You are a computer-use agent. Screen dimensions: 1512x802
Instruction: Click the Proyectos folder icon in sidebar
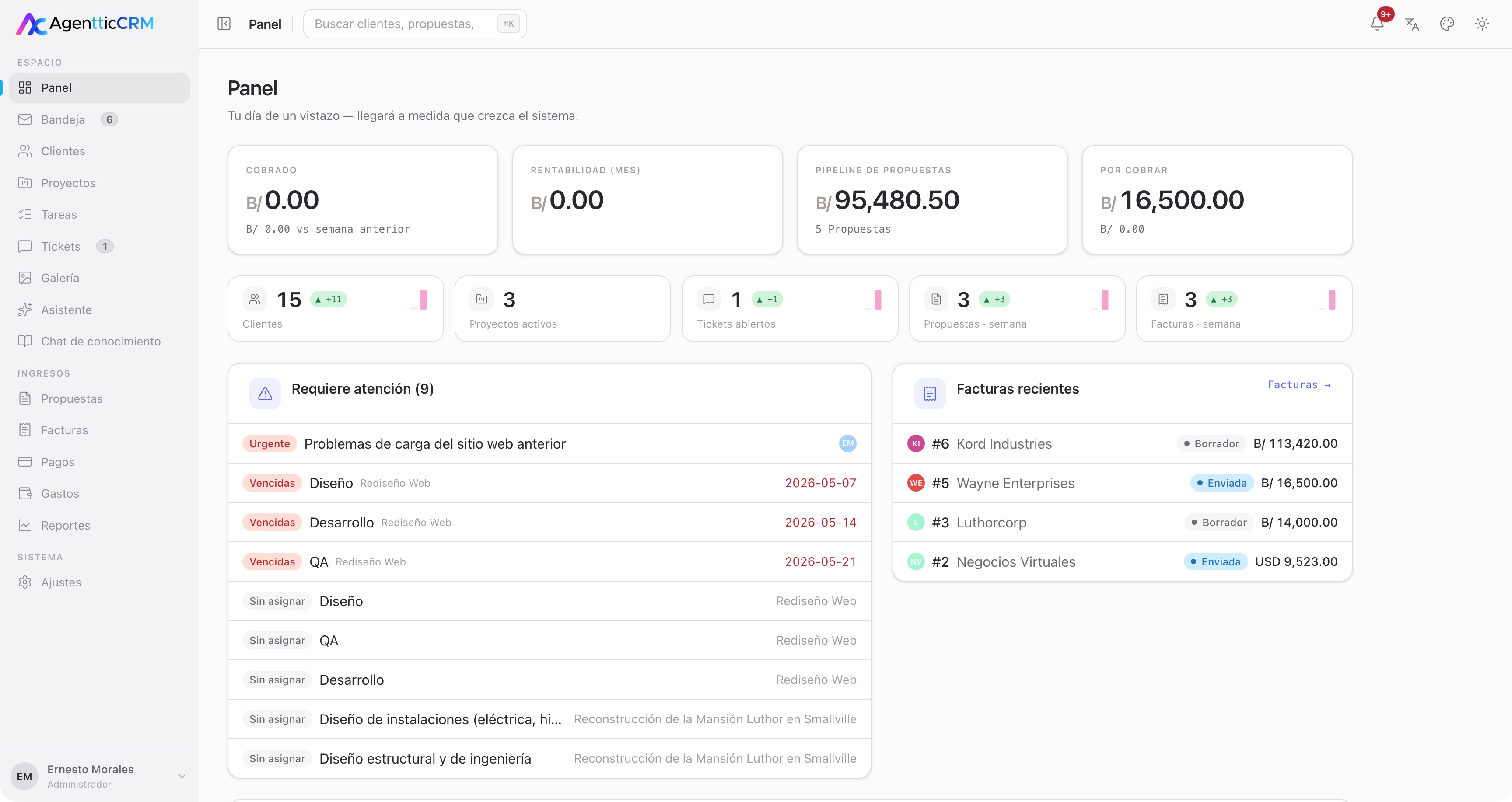(x=24, y=182)
